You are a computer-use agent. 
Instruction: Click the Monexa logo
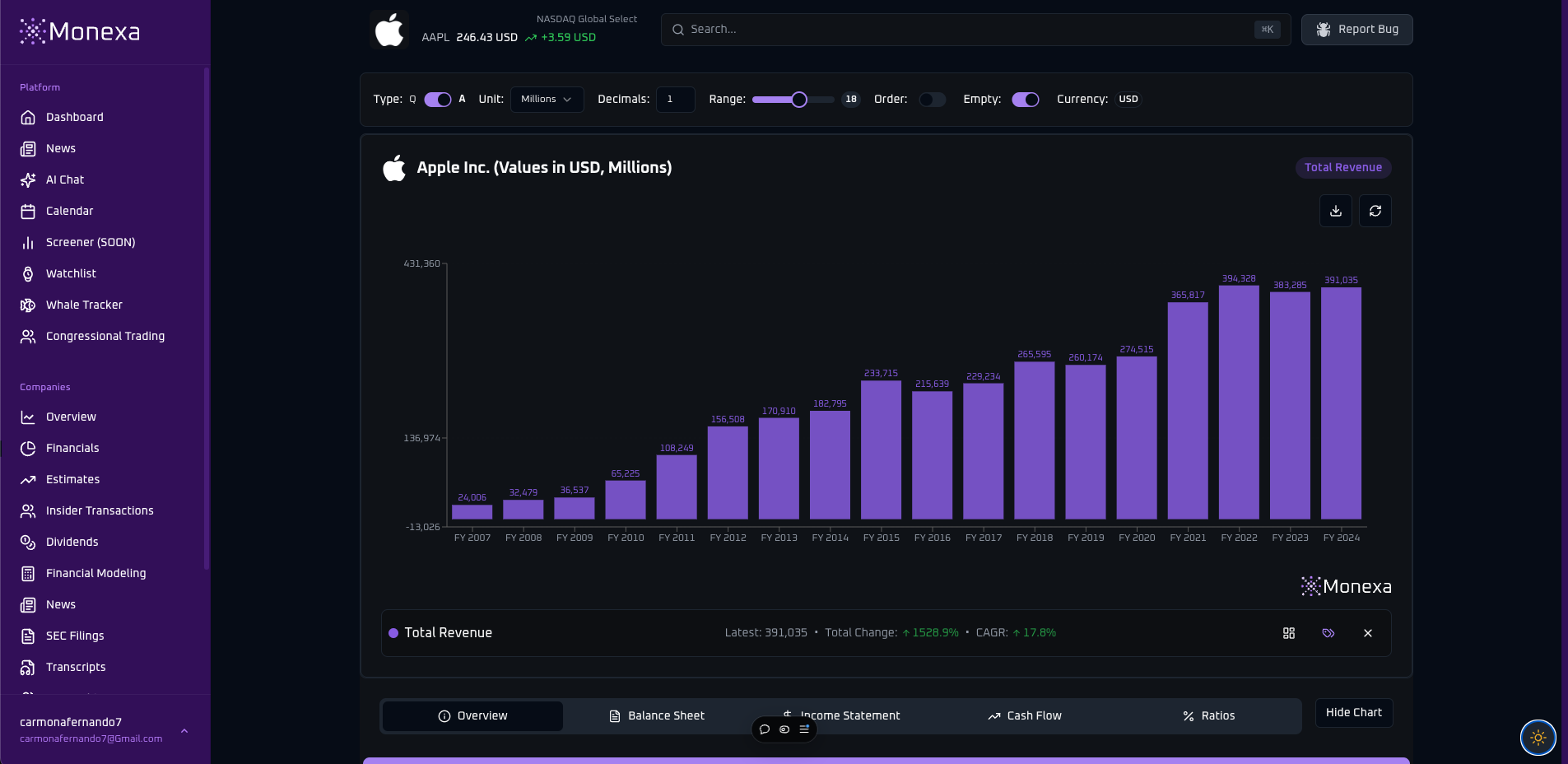tap(80, 31)
